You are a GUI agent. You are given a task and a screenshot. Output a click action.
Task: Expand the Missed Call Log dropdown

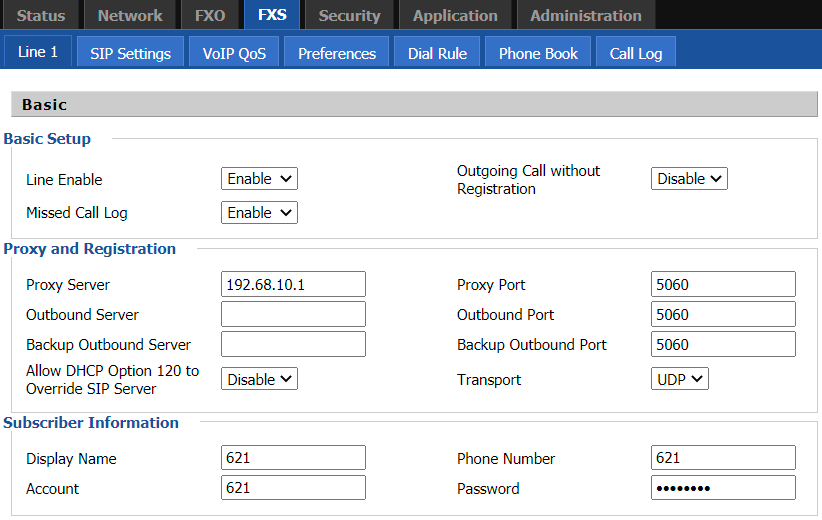pos(259,213)
